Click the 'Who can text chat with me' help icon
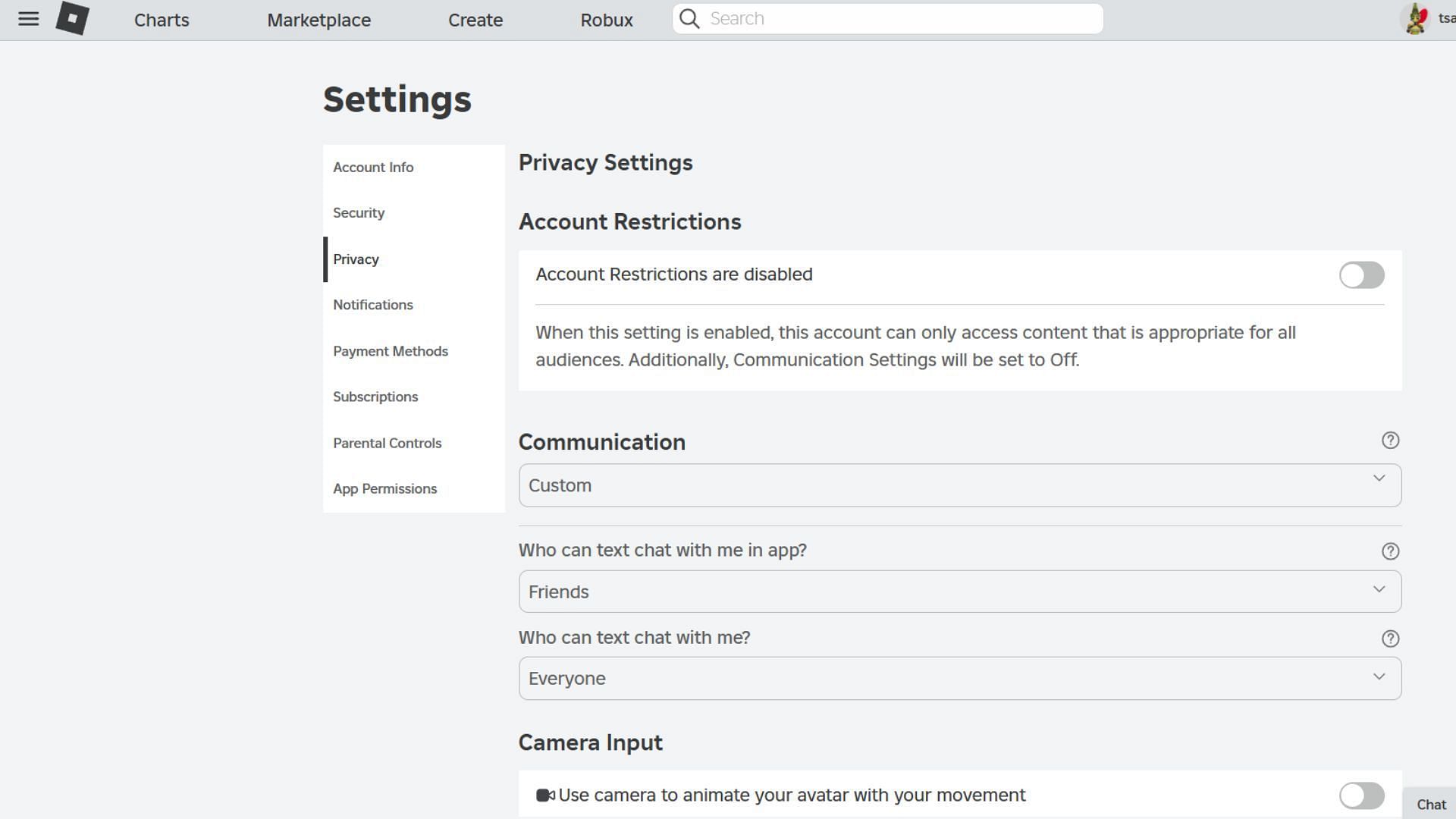 1390,638
